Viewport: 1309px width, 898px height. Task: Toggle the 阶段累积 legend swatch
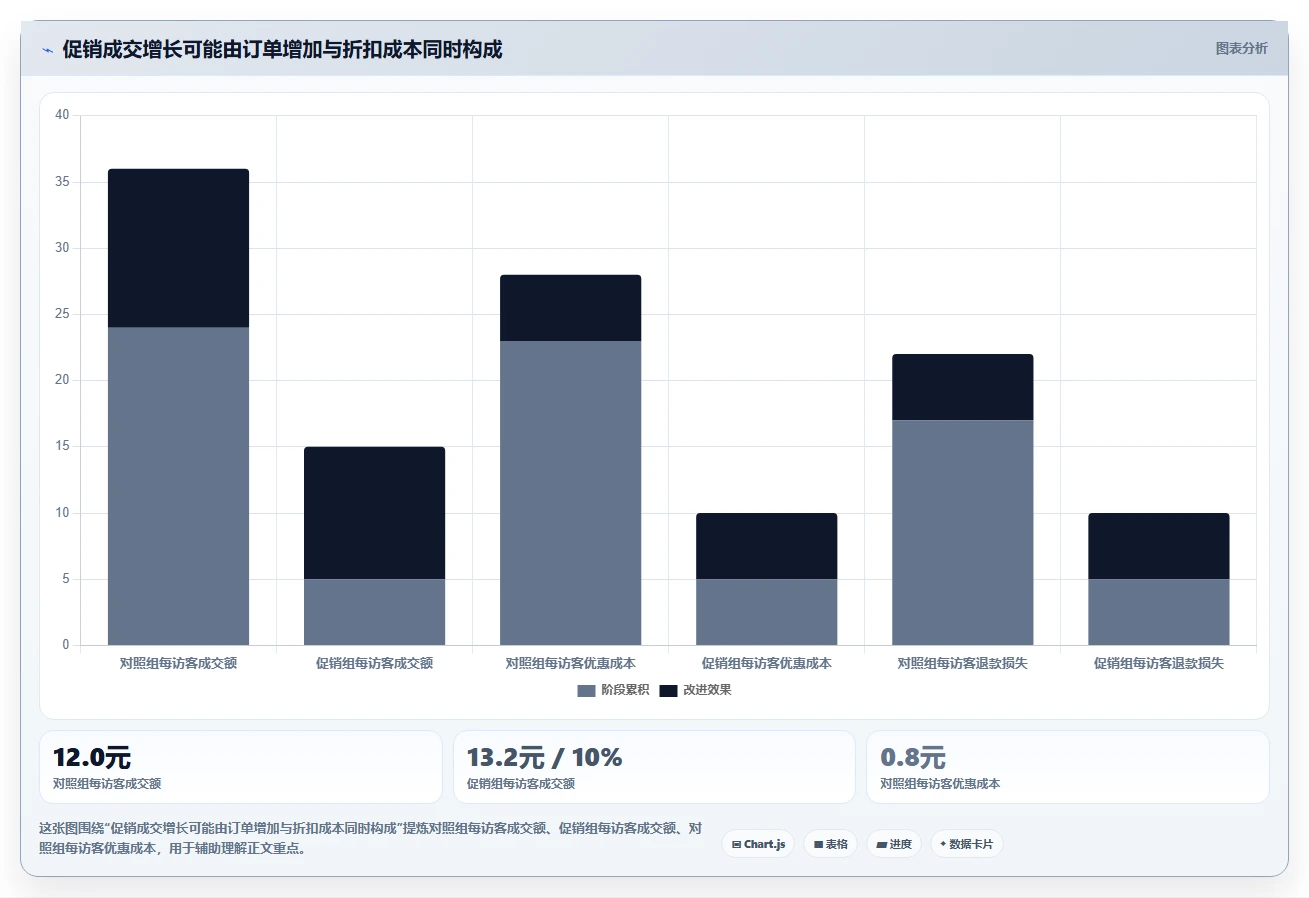coord(586,690)
